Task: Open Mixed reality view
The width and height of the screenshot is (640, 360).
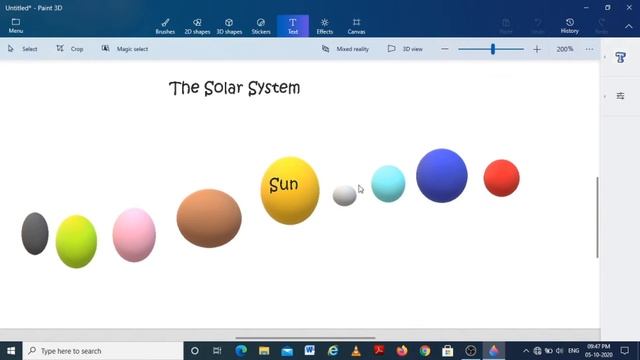Action: point(345,49)
